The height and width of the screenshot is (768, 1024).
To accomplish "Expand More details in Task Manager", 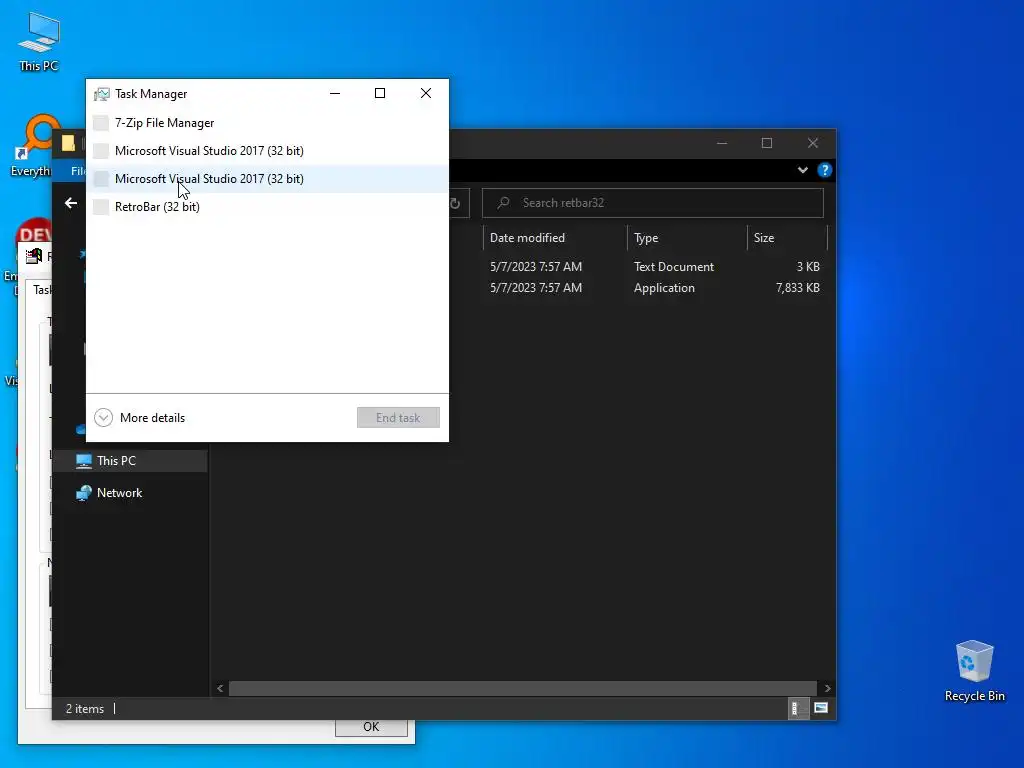I will (x=140, y=418).
